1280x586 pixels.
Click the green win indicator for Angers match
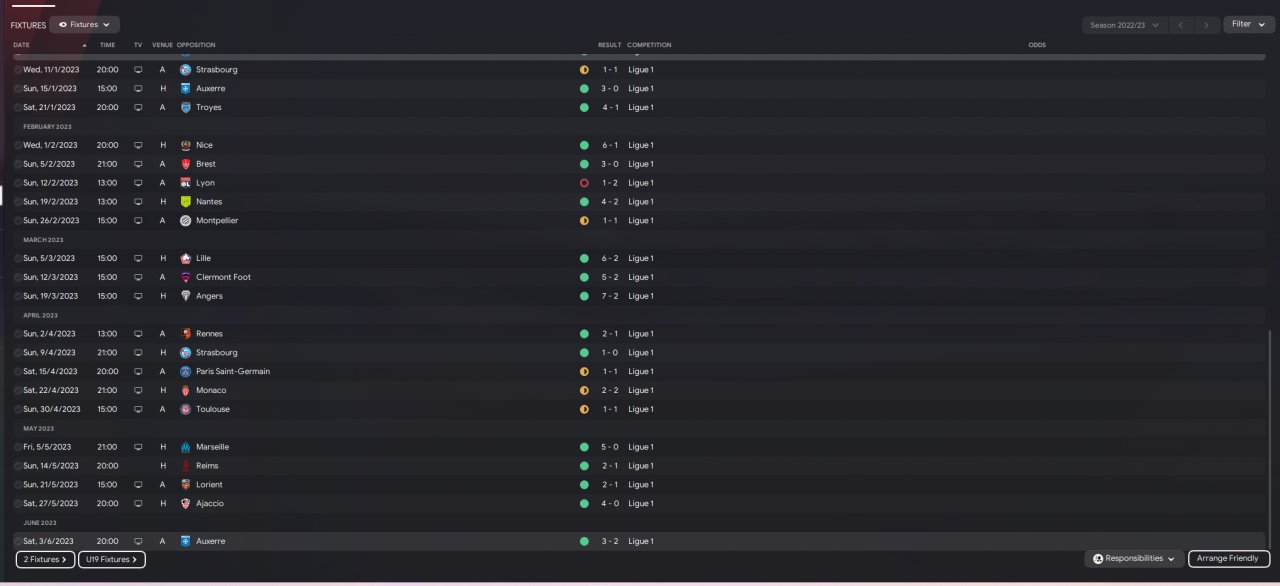(584, 296)
